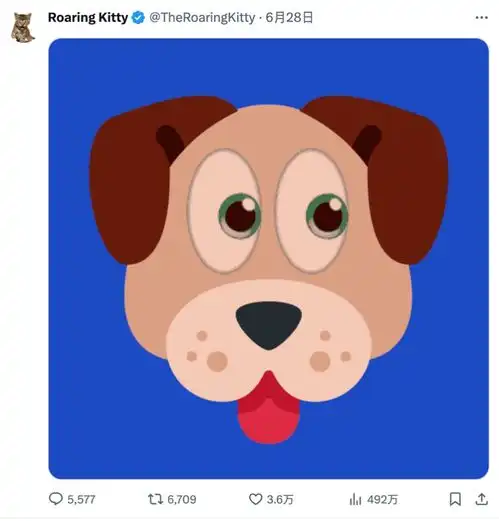Click the reply speech bubble icon

tap(56, 499)
